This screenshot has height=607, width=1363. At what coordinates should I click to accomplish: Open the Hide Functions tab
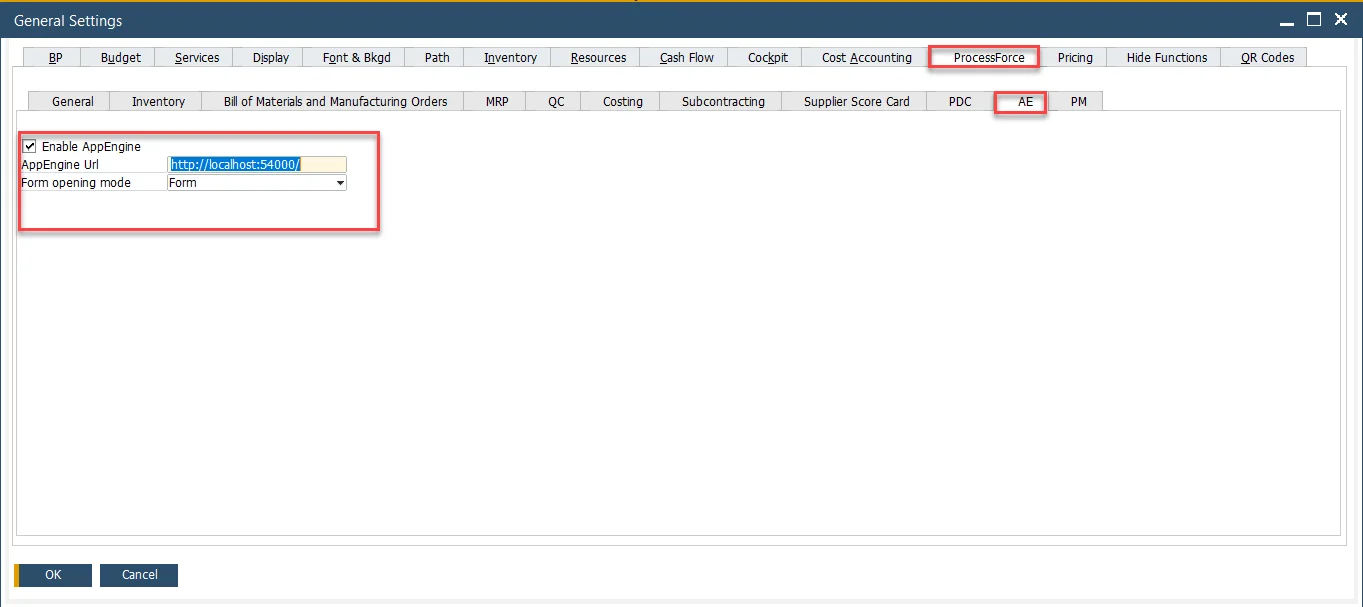(x=1166, y=57)
